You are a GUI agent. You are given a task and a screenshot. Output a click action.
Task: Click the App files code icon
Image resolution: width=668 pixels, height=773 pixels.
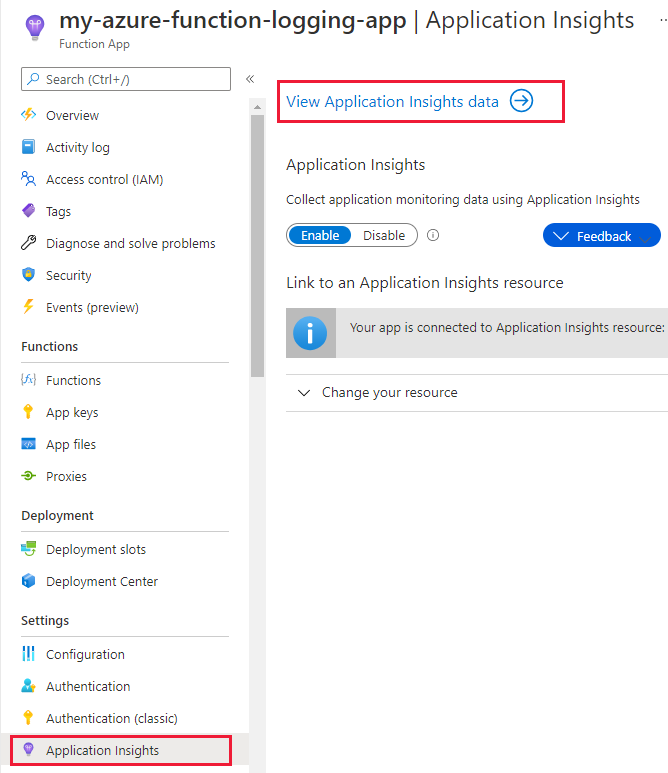tap(29, 444)
